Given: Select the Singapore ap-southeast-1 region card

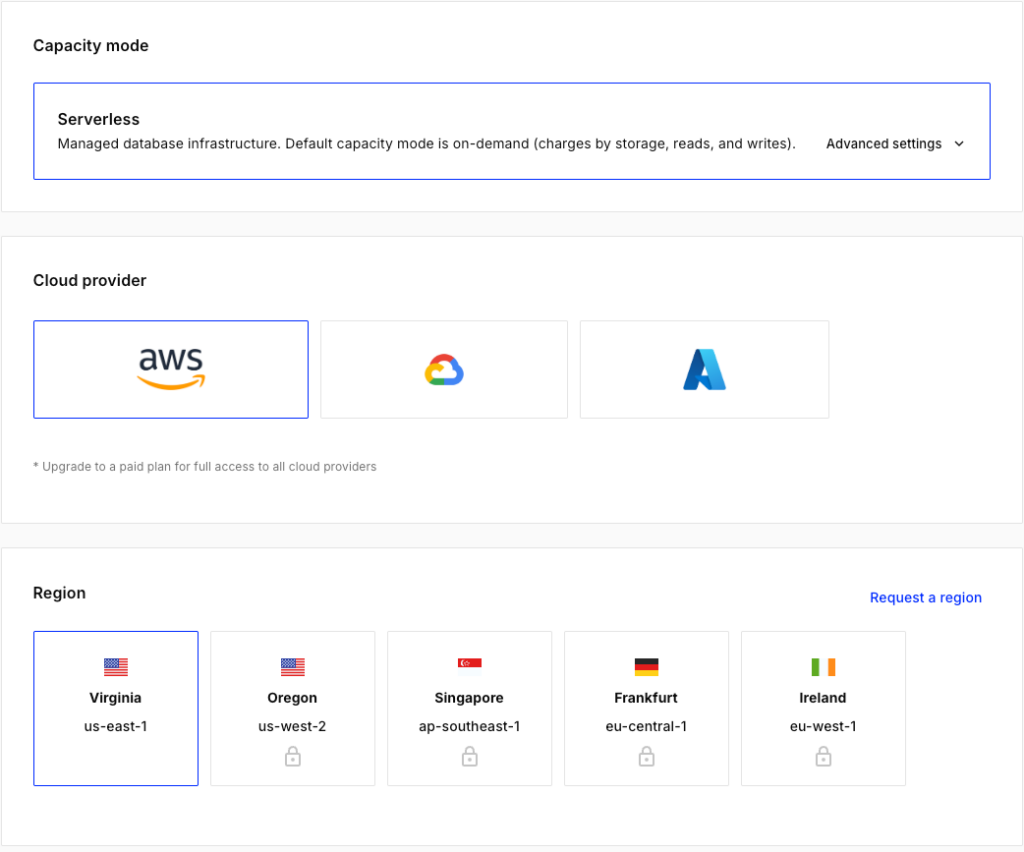Looking at the screenshot, I should (x=470, y=708).
